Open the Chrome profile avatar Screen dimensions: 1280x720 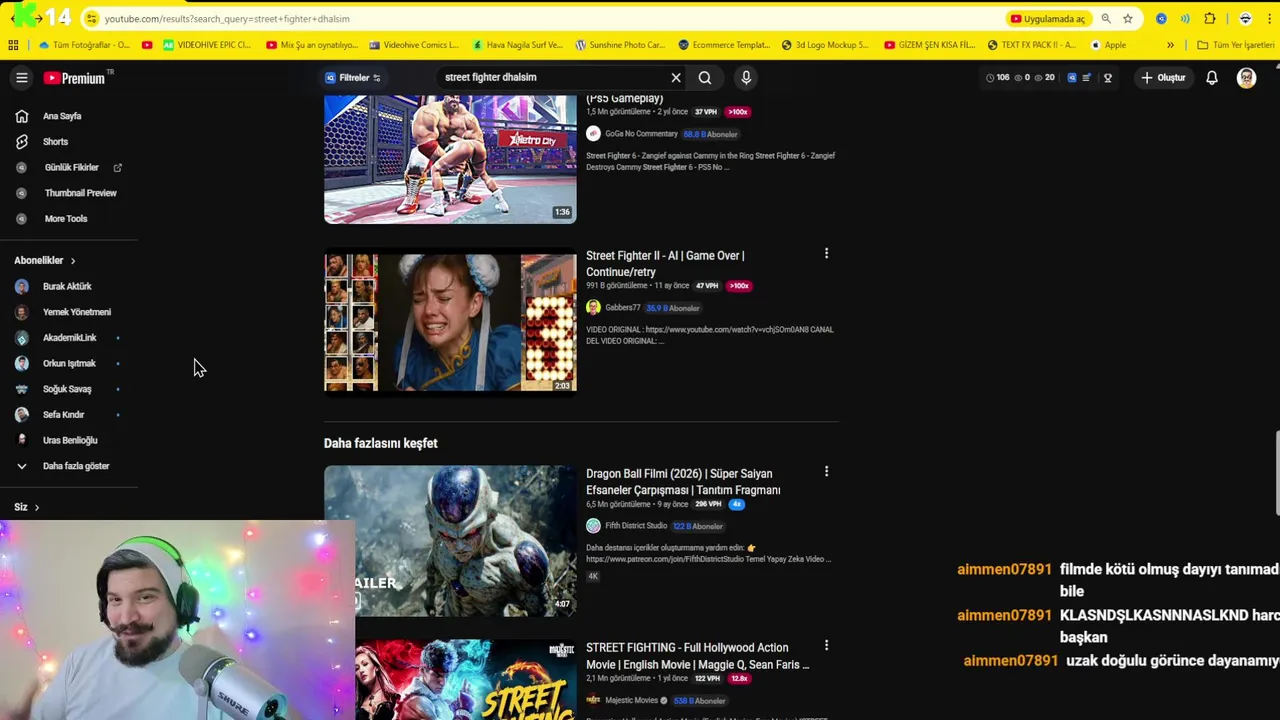pyautogui.click(x=1245, y=19)
